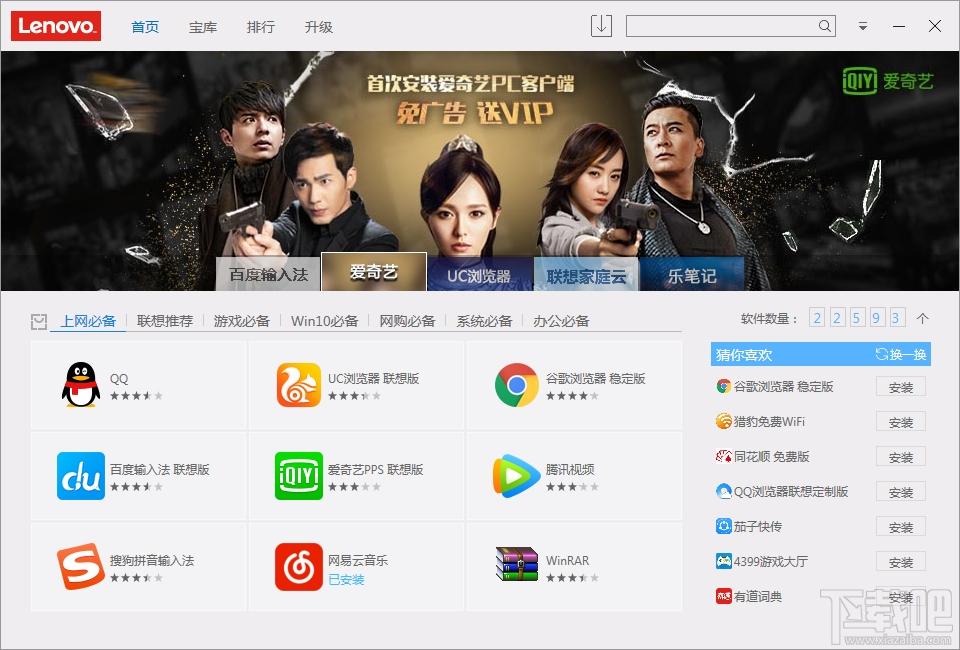960x650 pixels.
Task: Click the search magnifier icon
Action: [x=825, y=27]
